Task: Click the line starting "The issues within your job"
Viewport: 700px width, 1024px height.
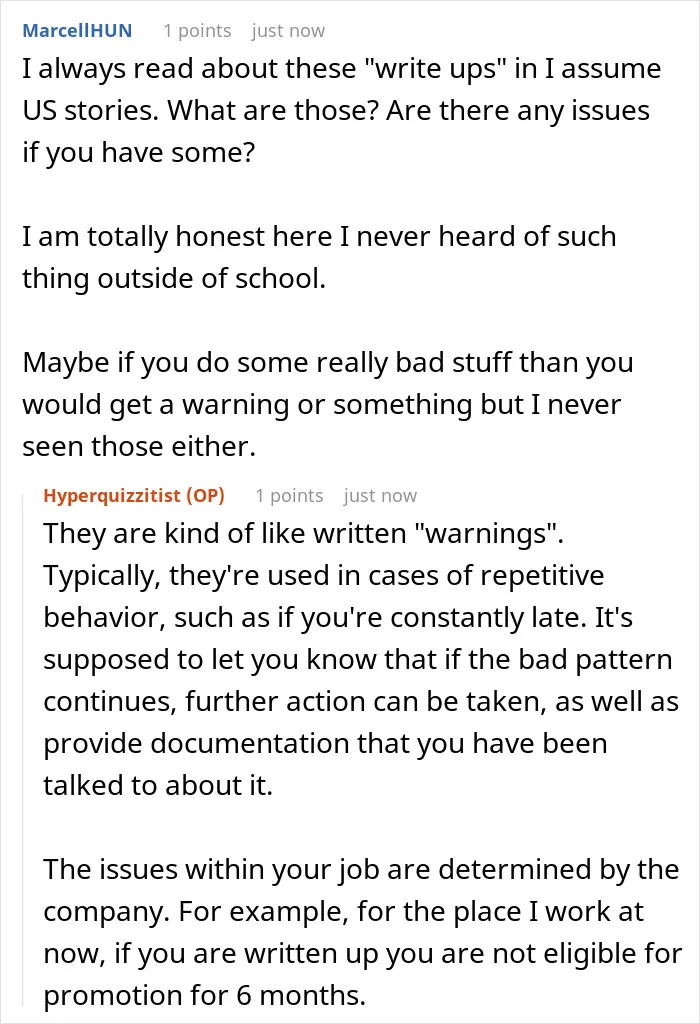Action: coord(361,870)
